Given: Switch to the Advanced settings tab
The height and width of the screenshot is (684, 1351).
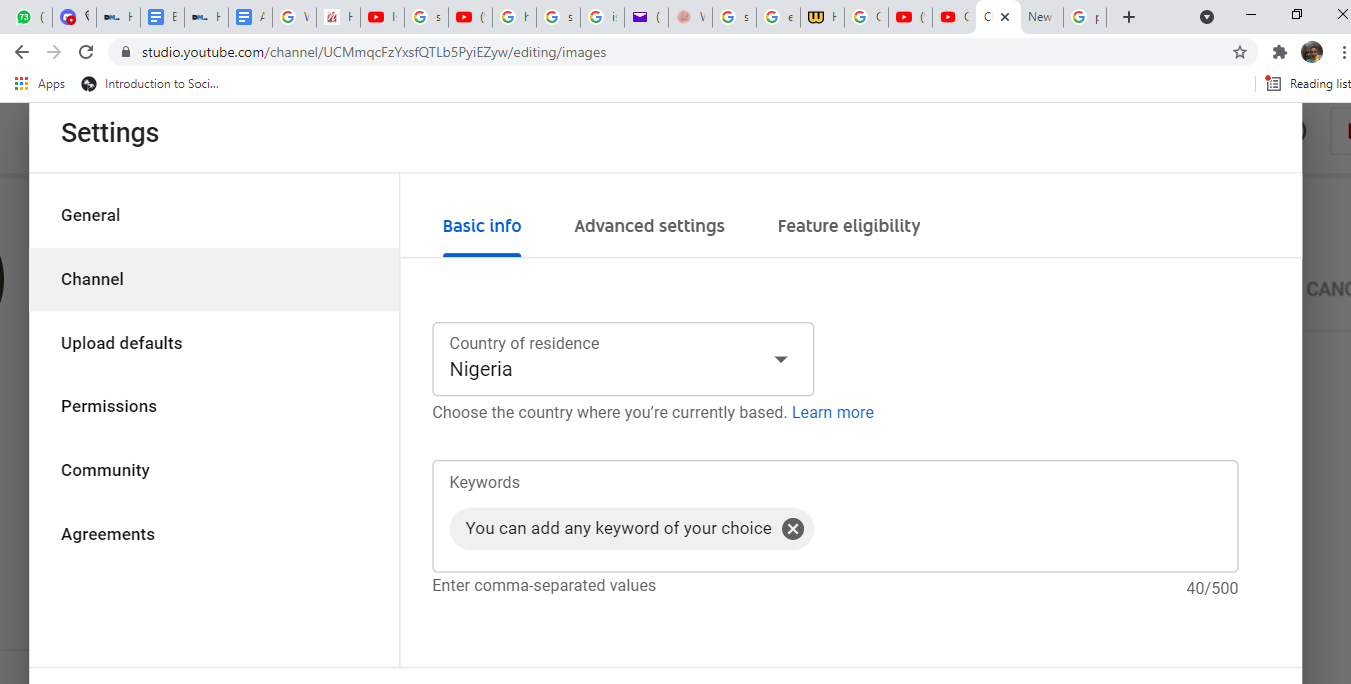Looking at the screenshot, I should (649, 226).
